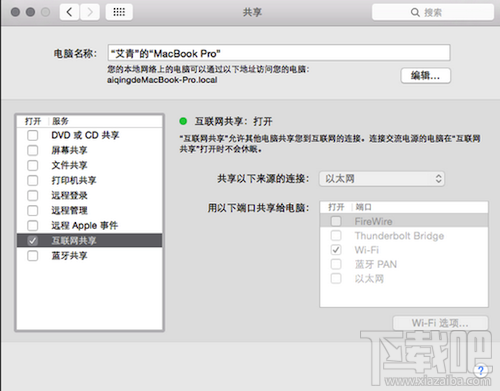
Task: Uncheck the Wi-Fi port checkbox
Action: [336, 250]
